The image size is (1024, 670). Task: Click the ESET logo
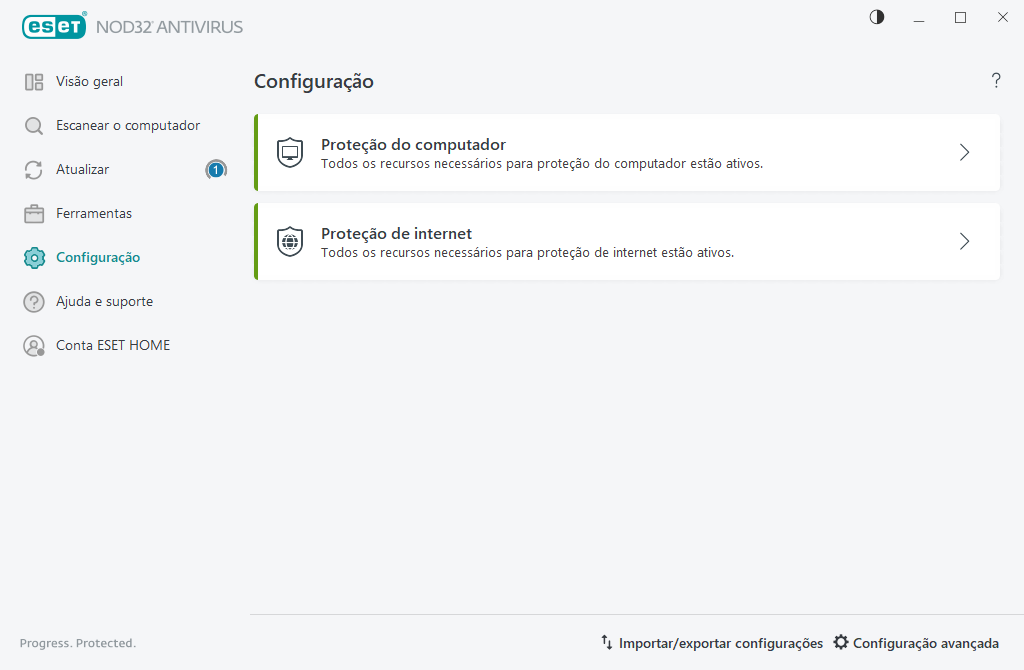point(54,26)
